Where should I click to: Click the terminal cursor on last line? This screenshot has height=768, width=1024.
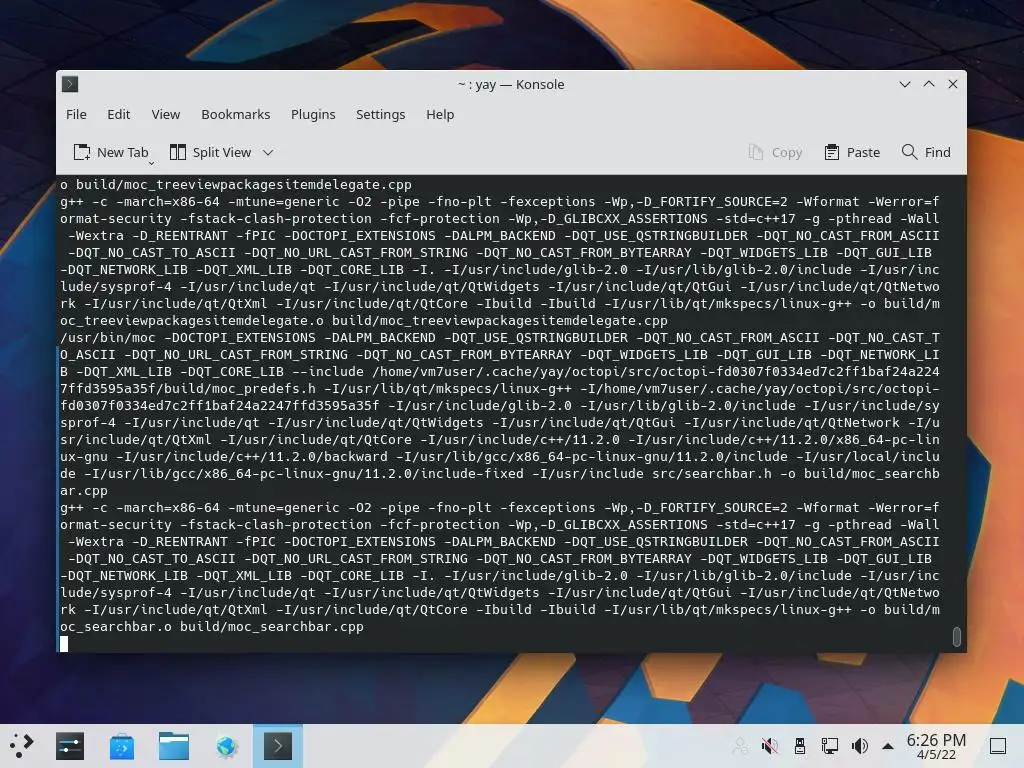[x=64, y=644]
